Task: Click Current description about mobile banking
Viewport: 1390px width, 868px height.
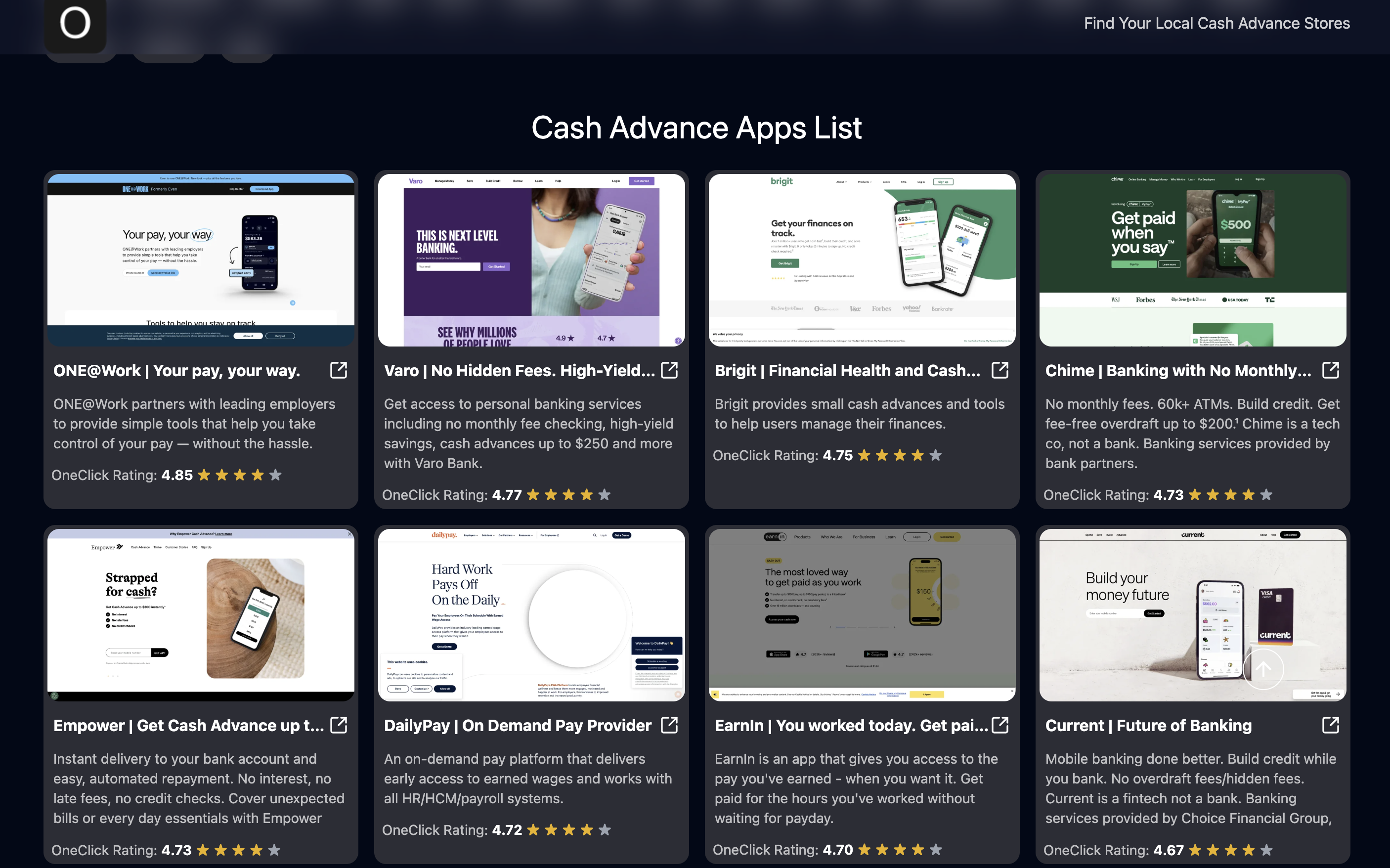Action: click(1191, 788)
